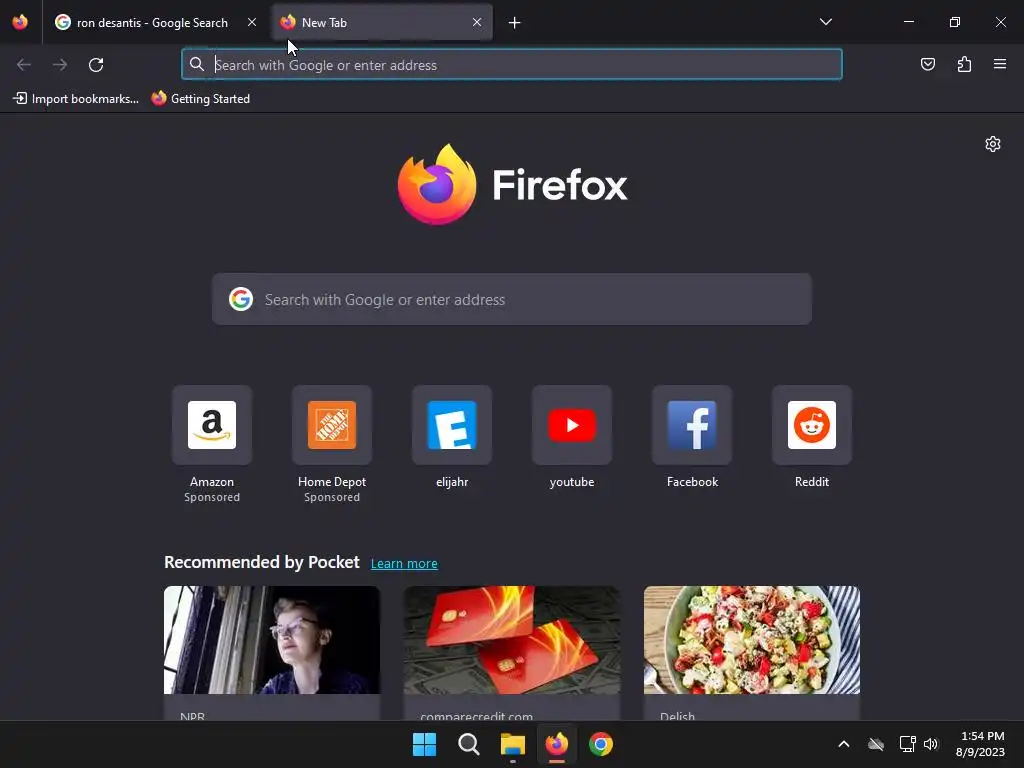
Task: Expand the hidden system tray icons
Action: click(x=844, y=744)
